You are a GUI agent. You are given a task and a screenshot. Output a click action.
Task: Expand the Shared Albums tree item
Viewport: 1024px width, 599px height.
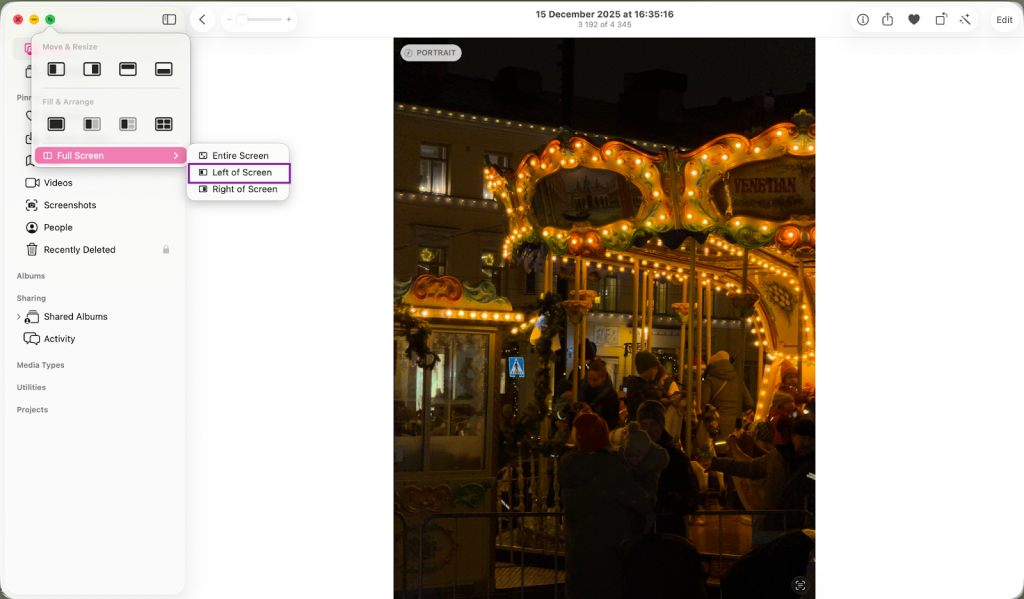[18, 317]
